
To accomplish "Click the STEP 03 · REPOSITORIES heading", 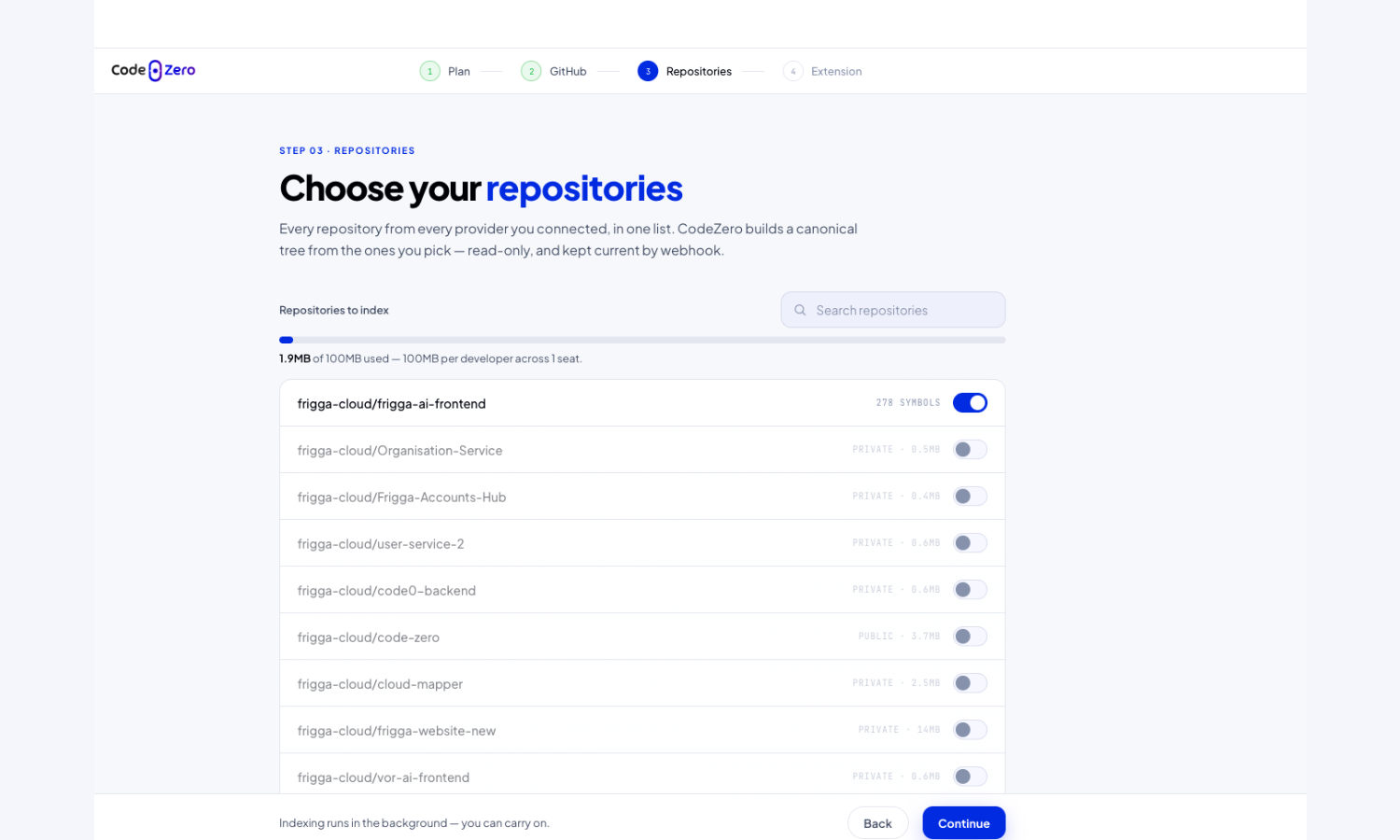I will coord(347,150).
